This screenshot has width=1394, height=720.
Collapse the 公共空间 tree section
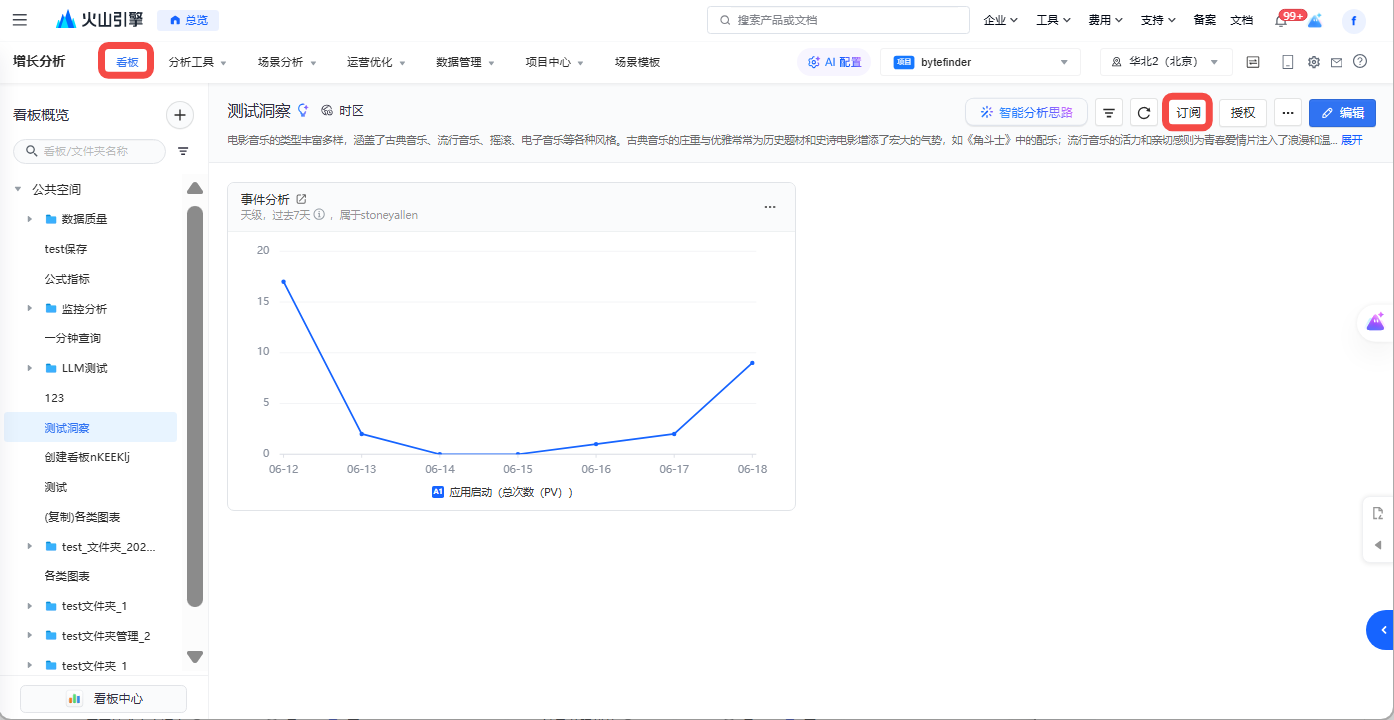pyautogui.click(x=18, y=189)
